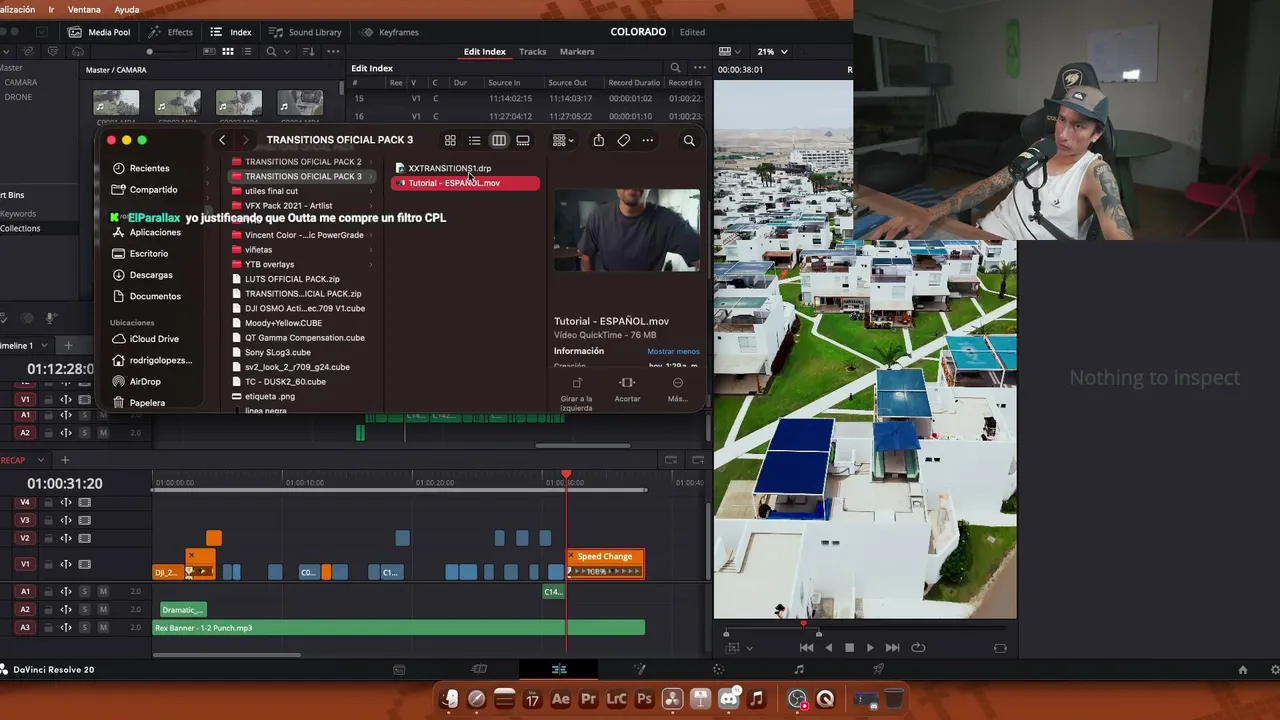Image resolution: width=1280 pixels, height=720 pixels.
Task: Open the Effects panel
Action: 170,32
